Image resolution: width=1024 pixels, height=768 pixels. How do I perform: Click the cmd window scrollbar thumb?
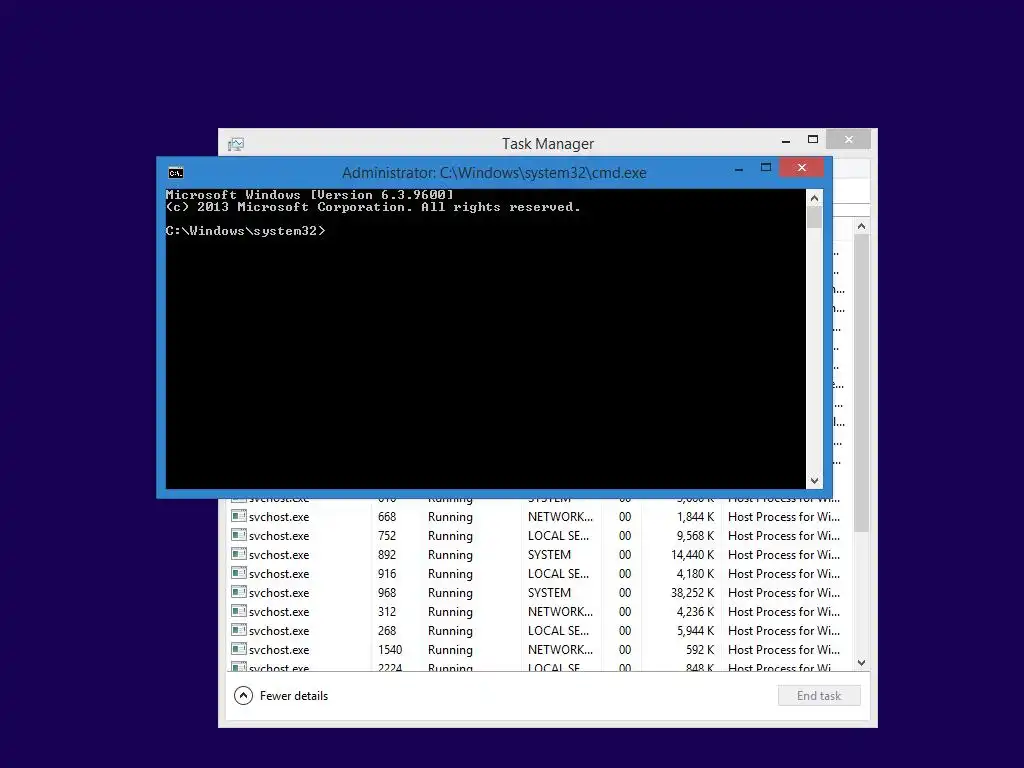pyautogui.click(x=814, y=217)
